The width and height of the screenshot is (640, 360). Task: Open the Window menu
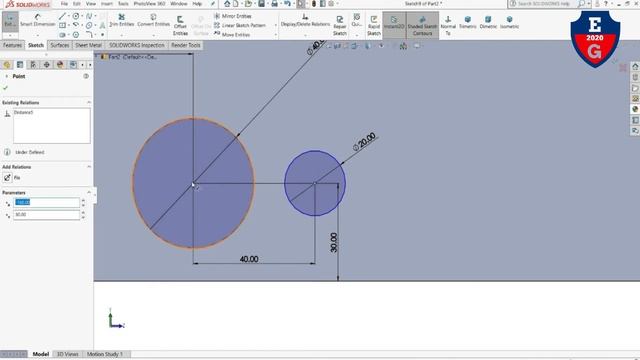coord(178,4)
